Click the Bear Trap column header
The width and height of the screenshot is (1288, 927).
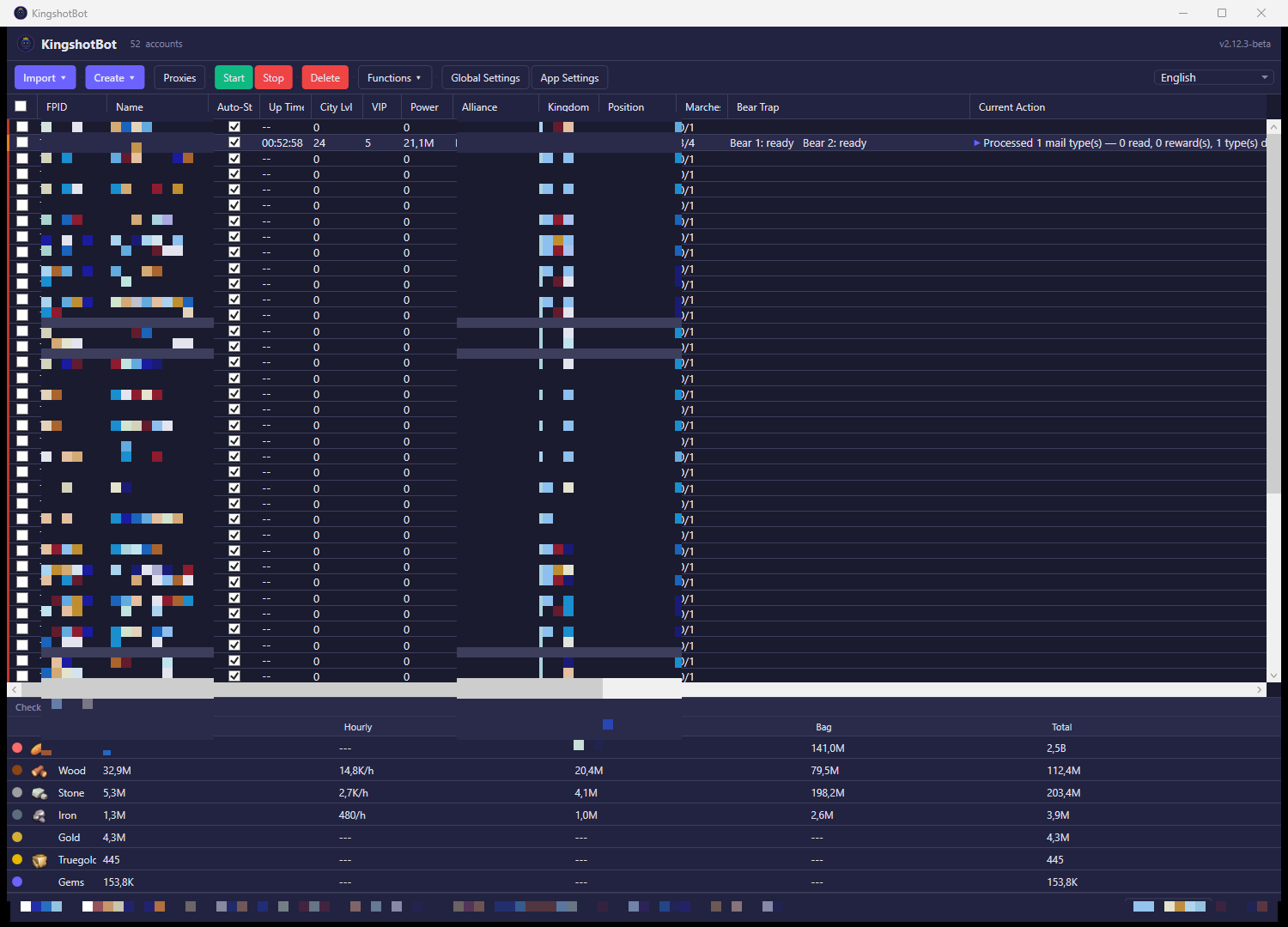848,106
